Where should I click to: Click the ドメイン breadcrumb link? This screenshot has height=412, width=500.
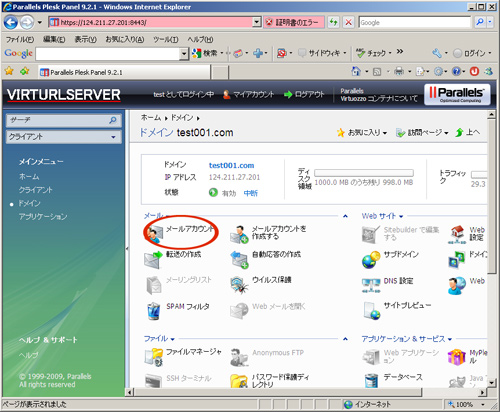(182, 118)
